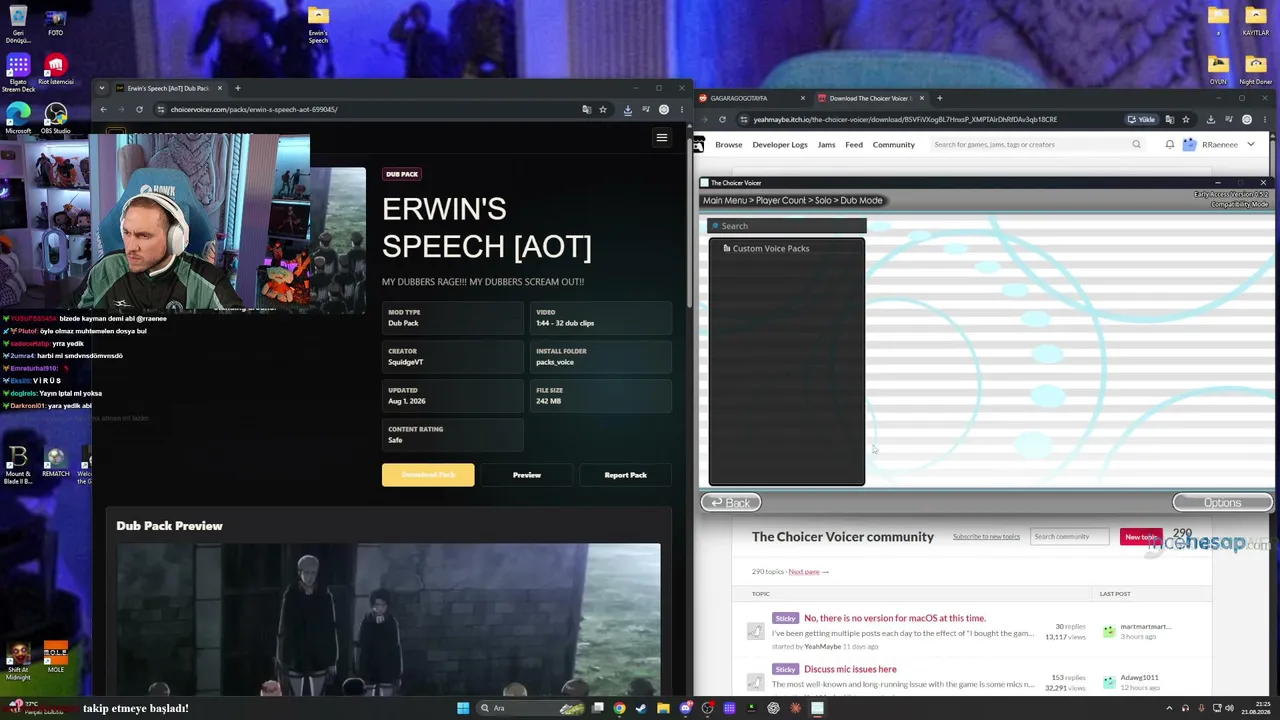Image resolution: width=1280 pixels, height=720 pixels.
Task: Select the creator name SquidgeVT
Action: (405, 362)
